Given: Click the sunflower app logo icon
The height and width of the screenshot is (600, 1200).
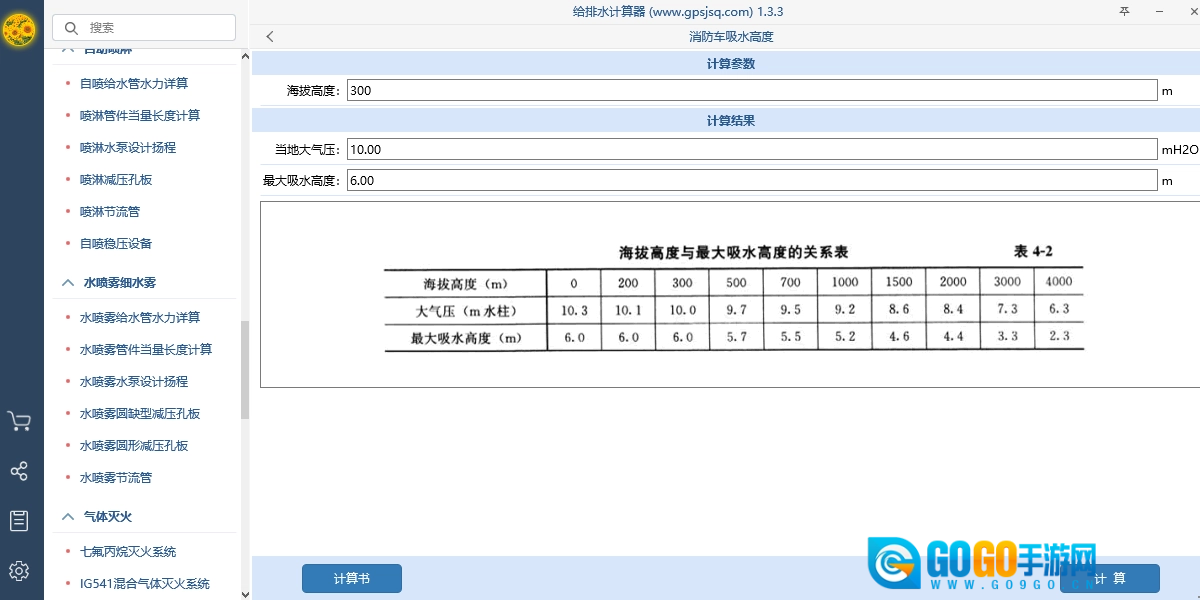Looking at the screenshot, I should click(20, 31).
